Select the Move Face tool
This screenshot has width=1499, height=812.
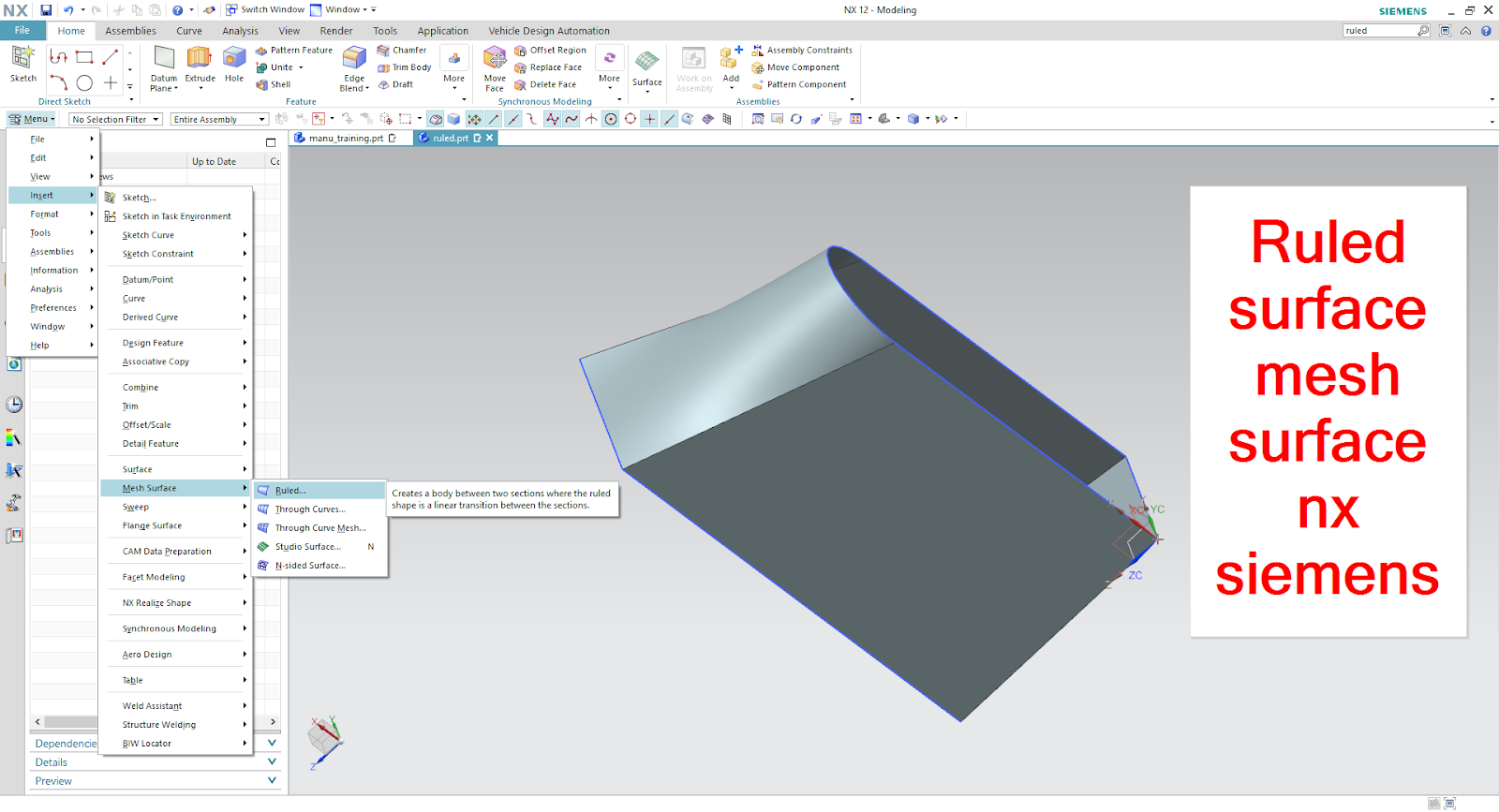pyautogui.click(x=495, y=69)
